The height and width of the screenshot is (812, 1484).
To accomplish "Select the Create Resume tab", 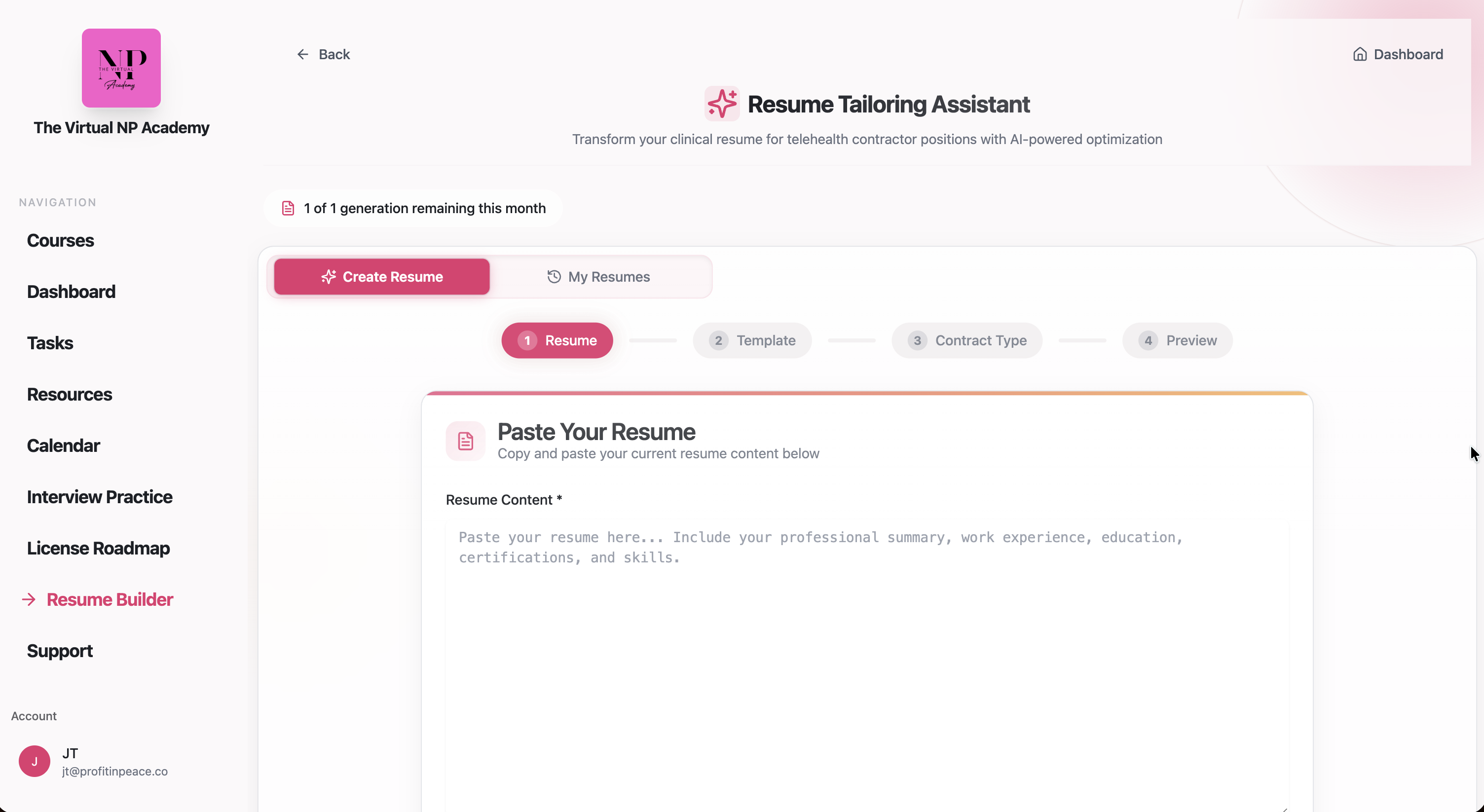I will (x=382, y=277).
